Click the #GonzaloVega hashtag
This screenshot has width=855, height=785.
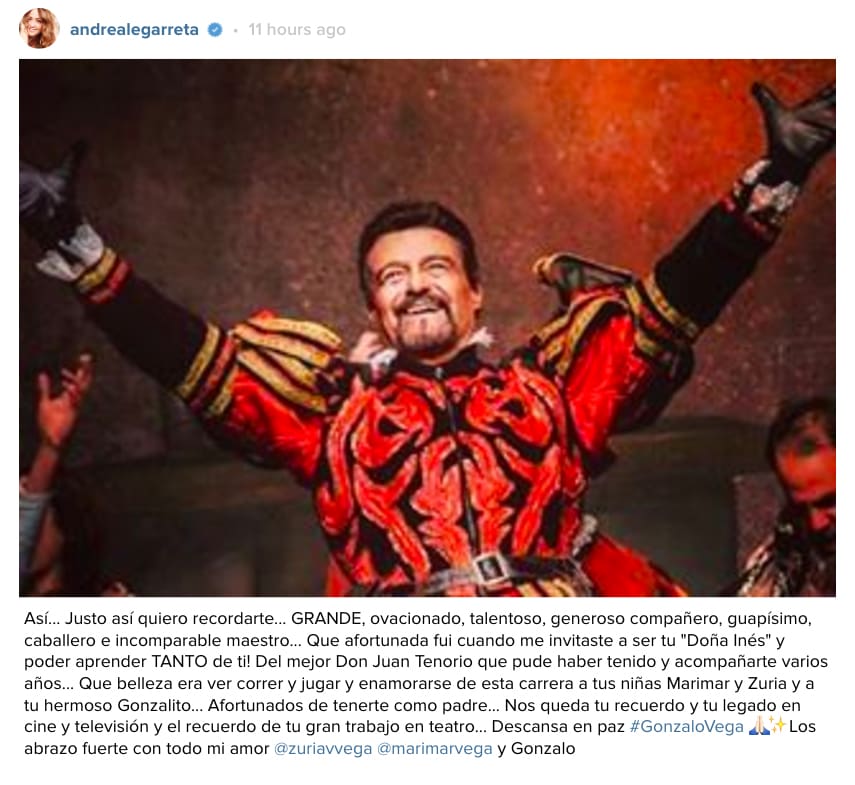[687, 727]
